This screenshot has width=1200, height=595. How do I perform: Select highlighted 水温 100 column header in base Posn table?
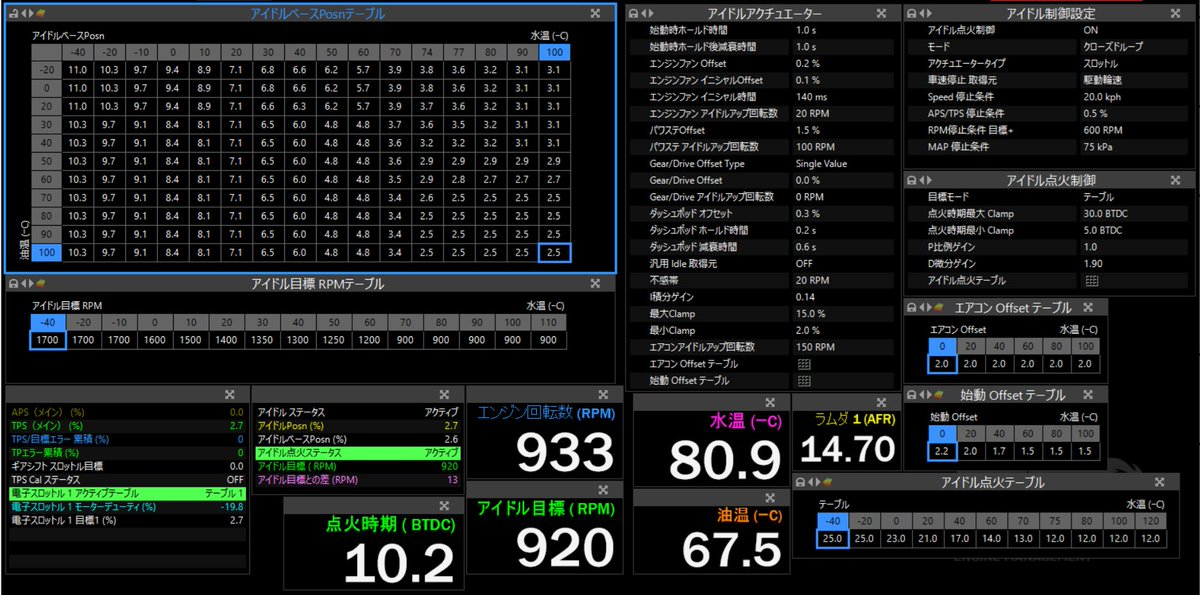(554, 52)
